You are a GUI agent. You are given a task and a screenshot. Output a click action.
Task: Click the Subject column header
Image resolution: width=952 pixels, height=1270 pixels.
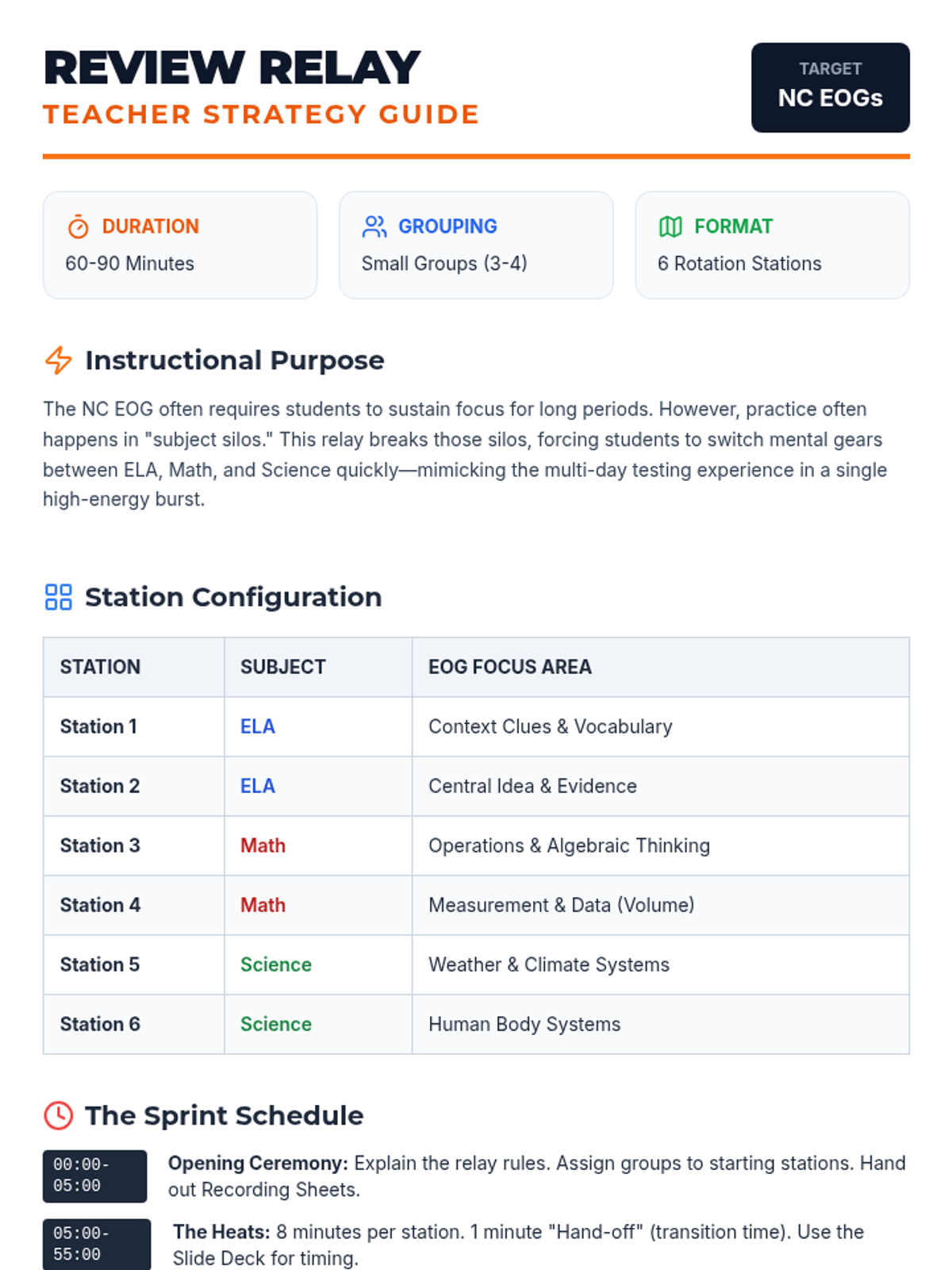tap(283, 667)
